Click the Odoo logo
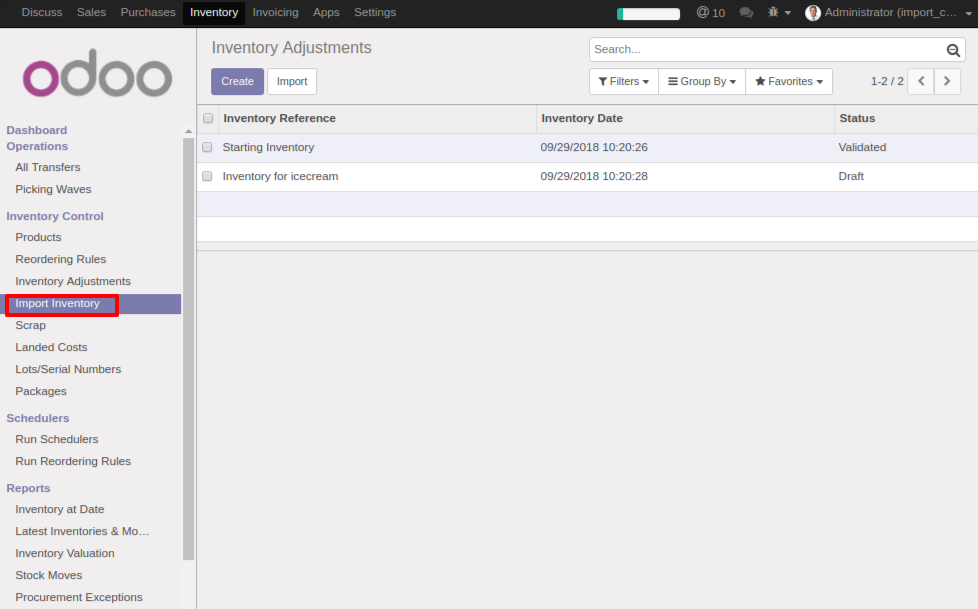978x609 pixels. tap(98, 77)
